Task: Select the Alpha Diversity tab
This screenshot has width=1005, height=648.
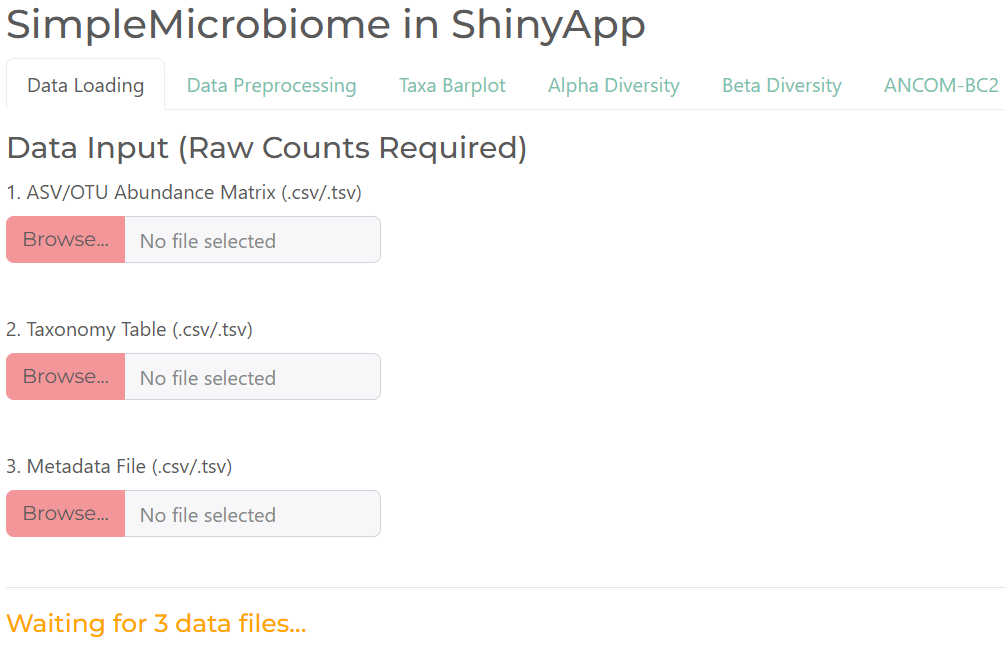Action: point(613,85)
